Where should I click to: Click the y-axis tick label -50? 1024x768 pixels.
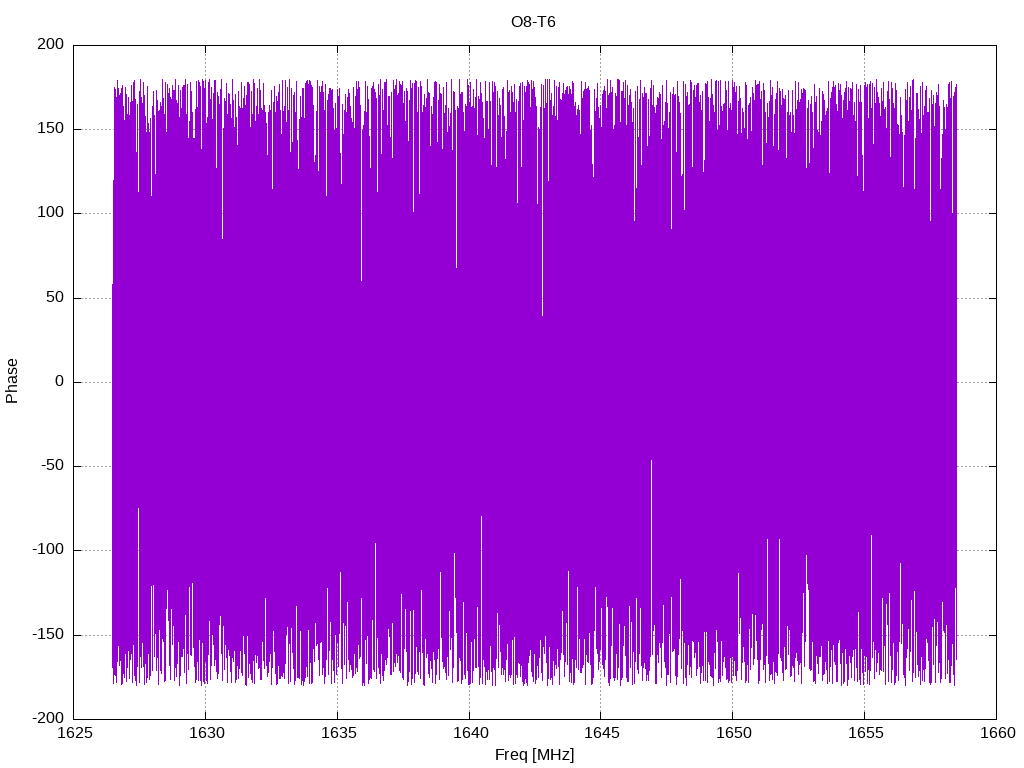(53, 466)
